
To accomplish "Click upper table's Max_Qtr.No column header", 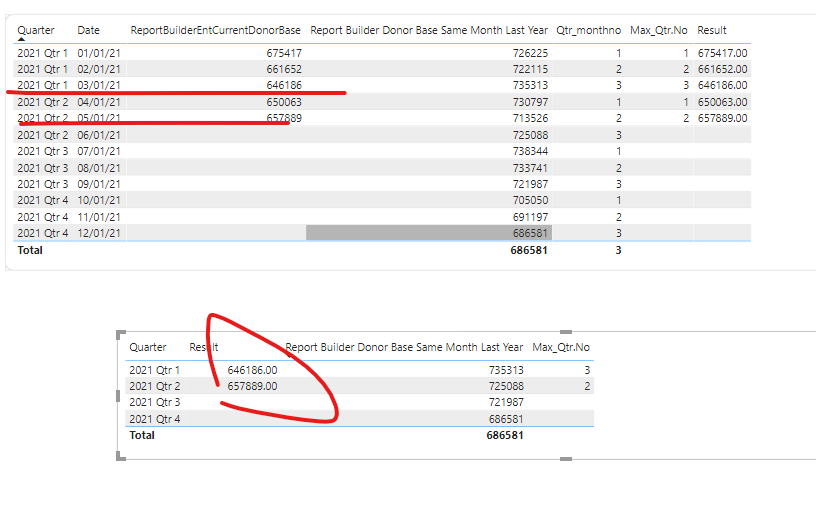I will [x=659, y=30].
